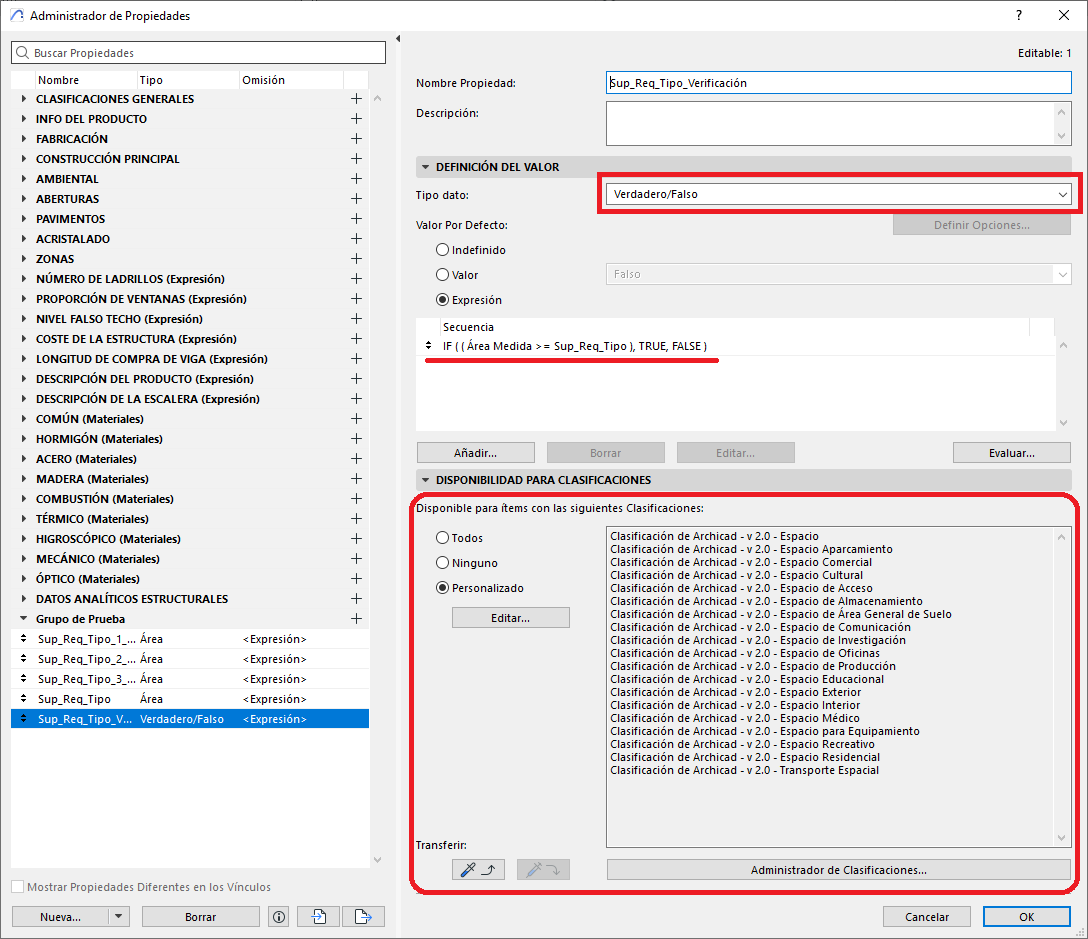Choose the Ninguno radio option
This screenshot has width=1088, height=939.
[443, 563]
